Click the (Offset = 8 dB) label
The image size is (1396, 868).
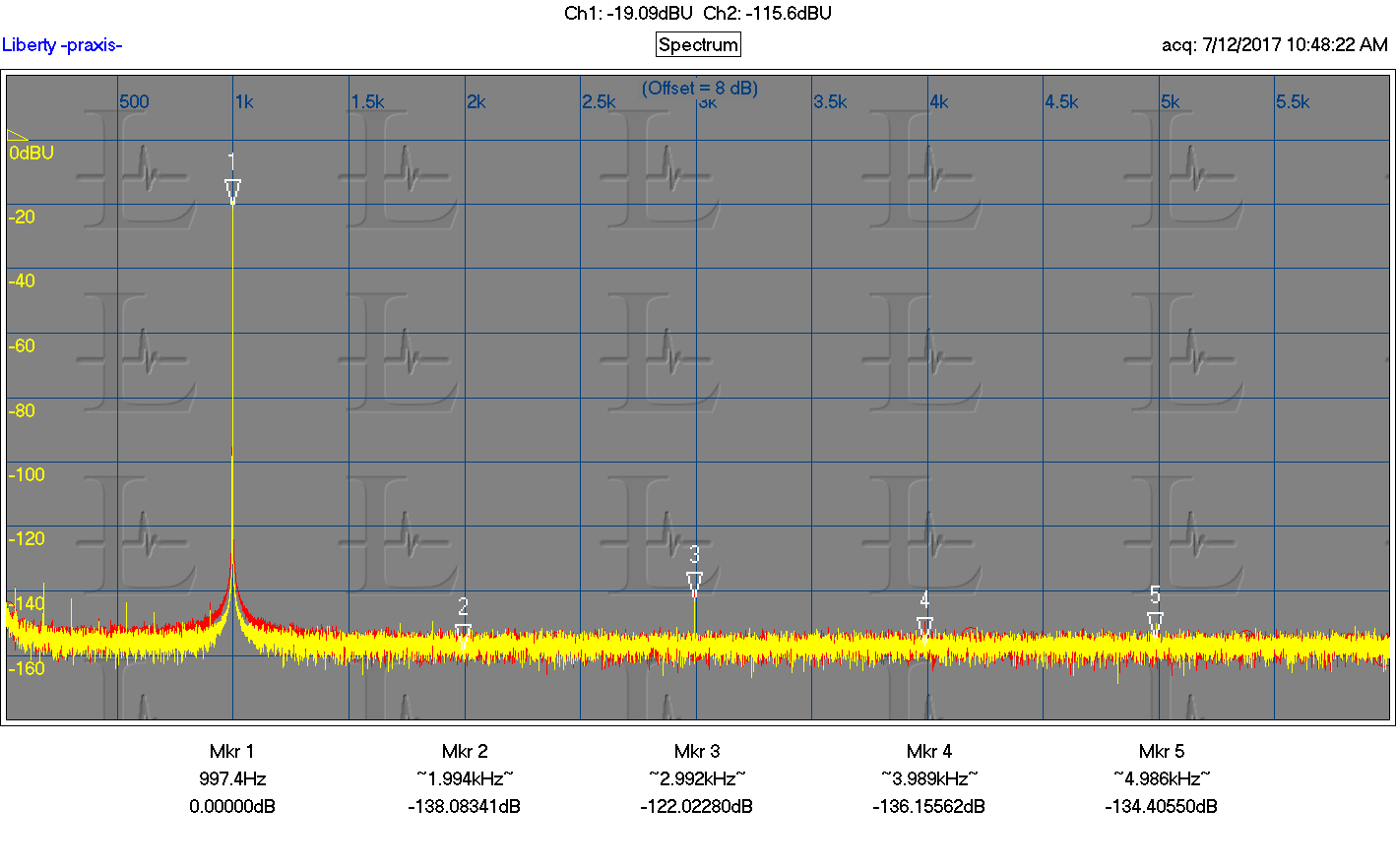pyautogui.click(x=700, y=88)
